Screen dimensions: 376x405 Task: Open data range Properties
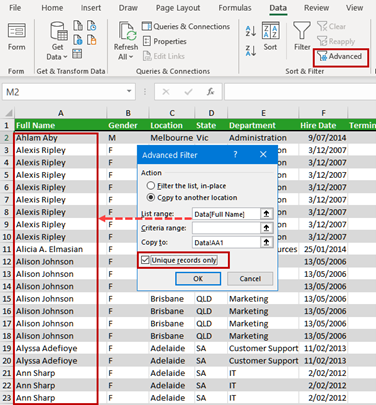point(165,41)
